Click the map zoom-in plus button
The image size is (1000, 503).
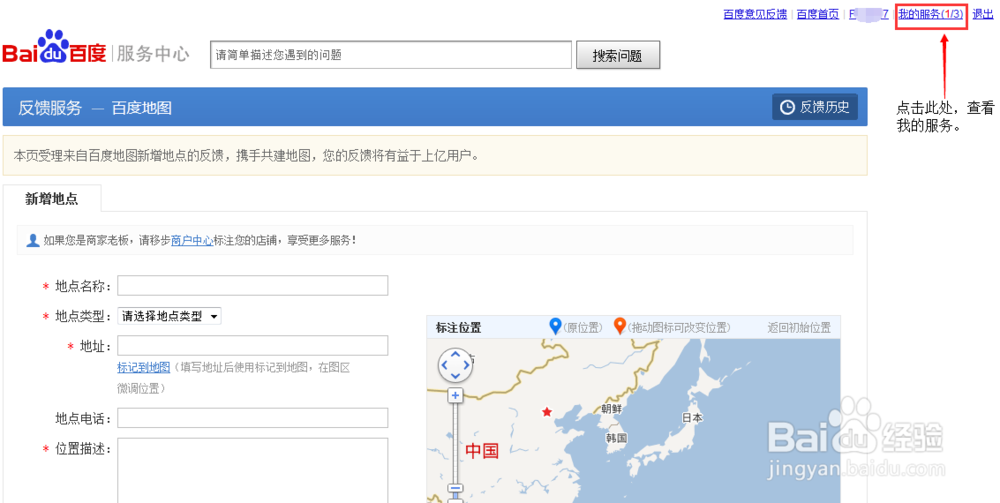(x=455, y=396)
